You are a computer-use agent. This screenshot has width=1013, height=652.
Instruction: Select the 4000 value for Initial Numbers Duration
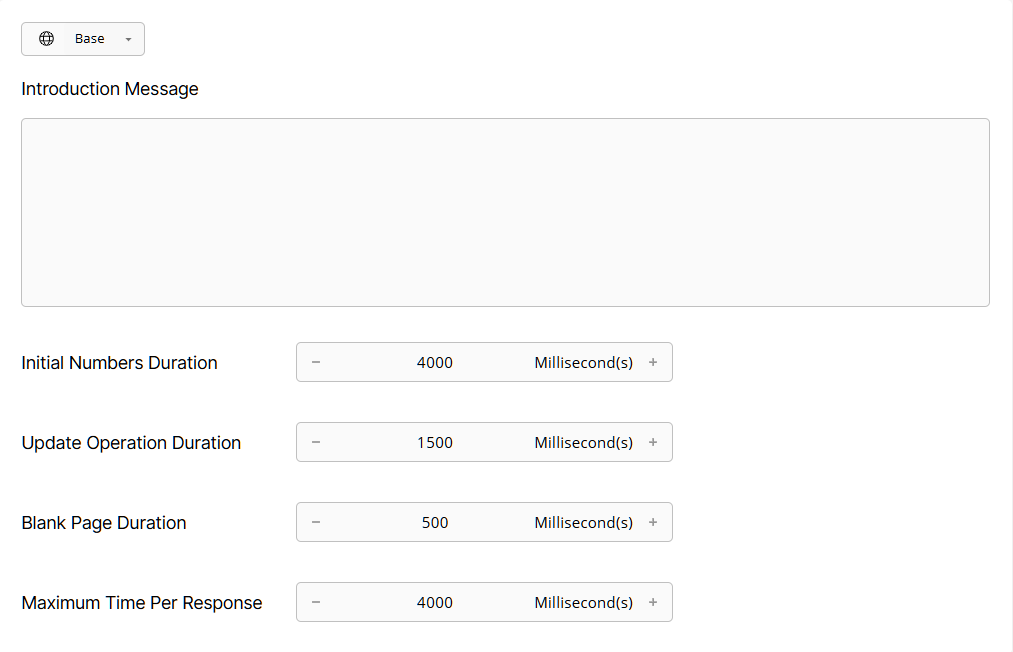435,362
